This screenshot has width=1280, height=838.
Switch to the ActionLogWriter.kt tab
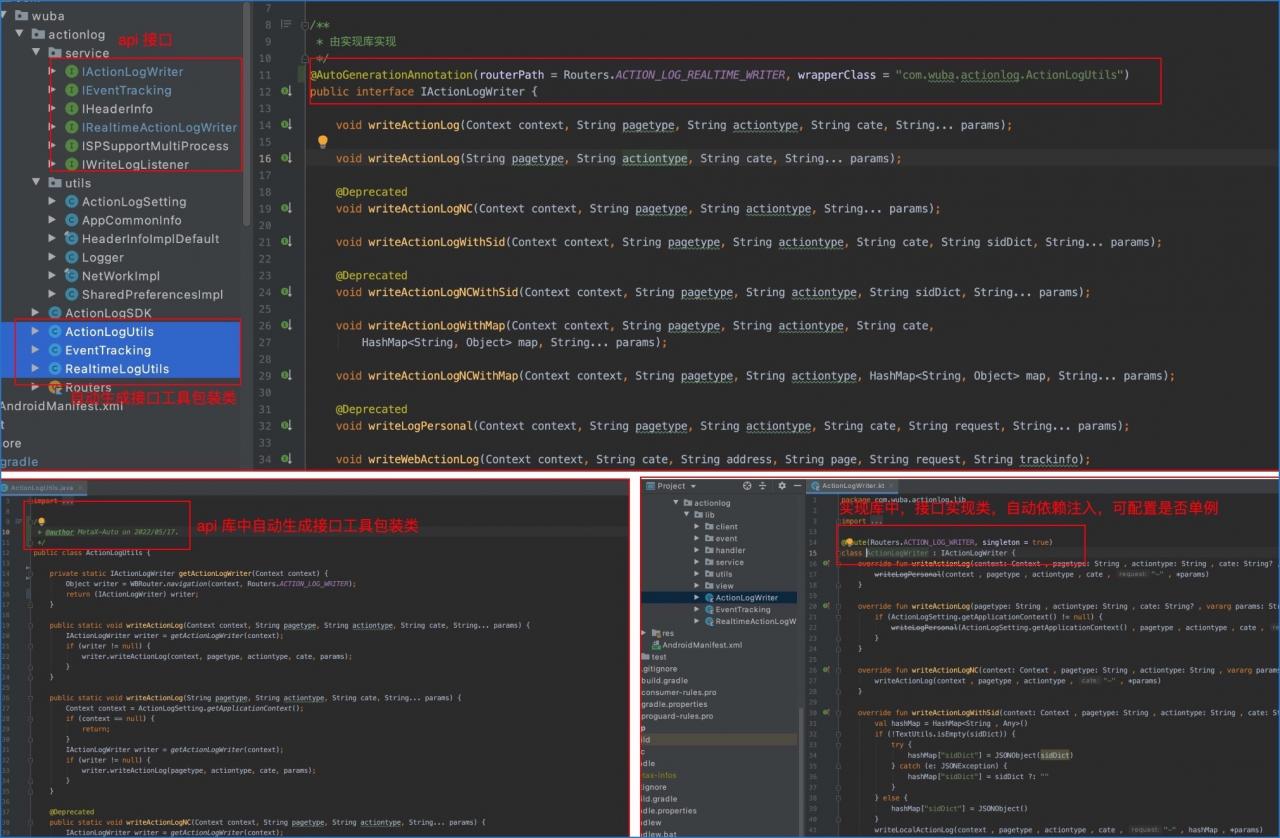click(x=853, y=486)
